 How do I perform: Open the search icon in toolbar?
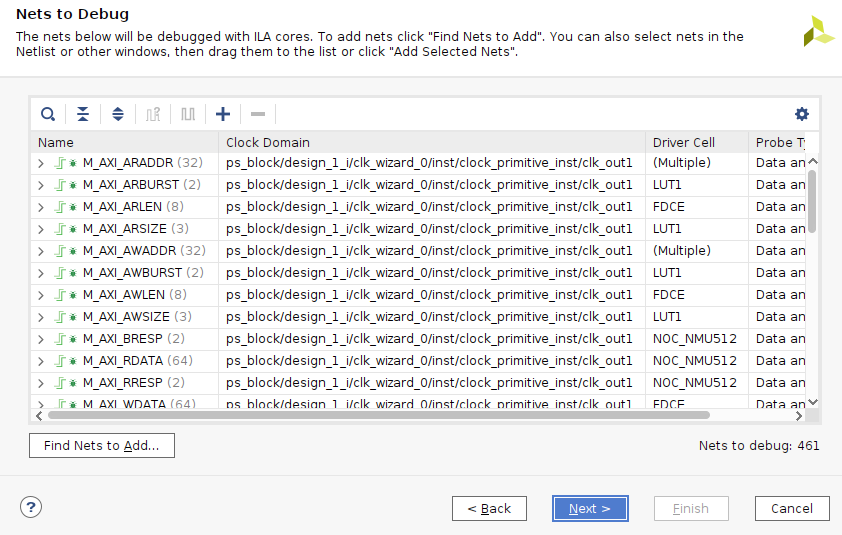coord(48,114)
